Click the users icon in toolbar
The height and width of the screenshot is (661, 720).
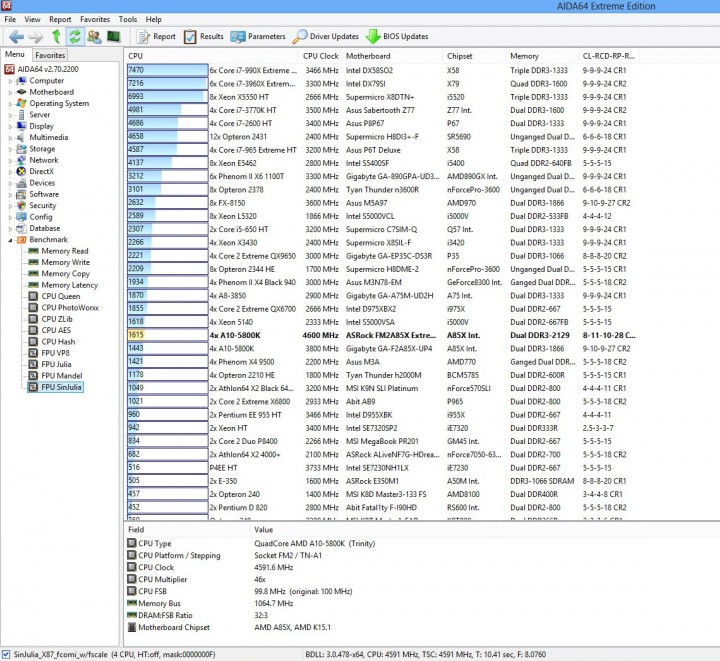pos(95,36)
